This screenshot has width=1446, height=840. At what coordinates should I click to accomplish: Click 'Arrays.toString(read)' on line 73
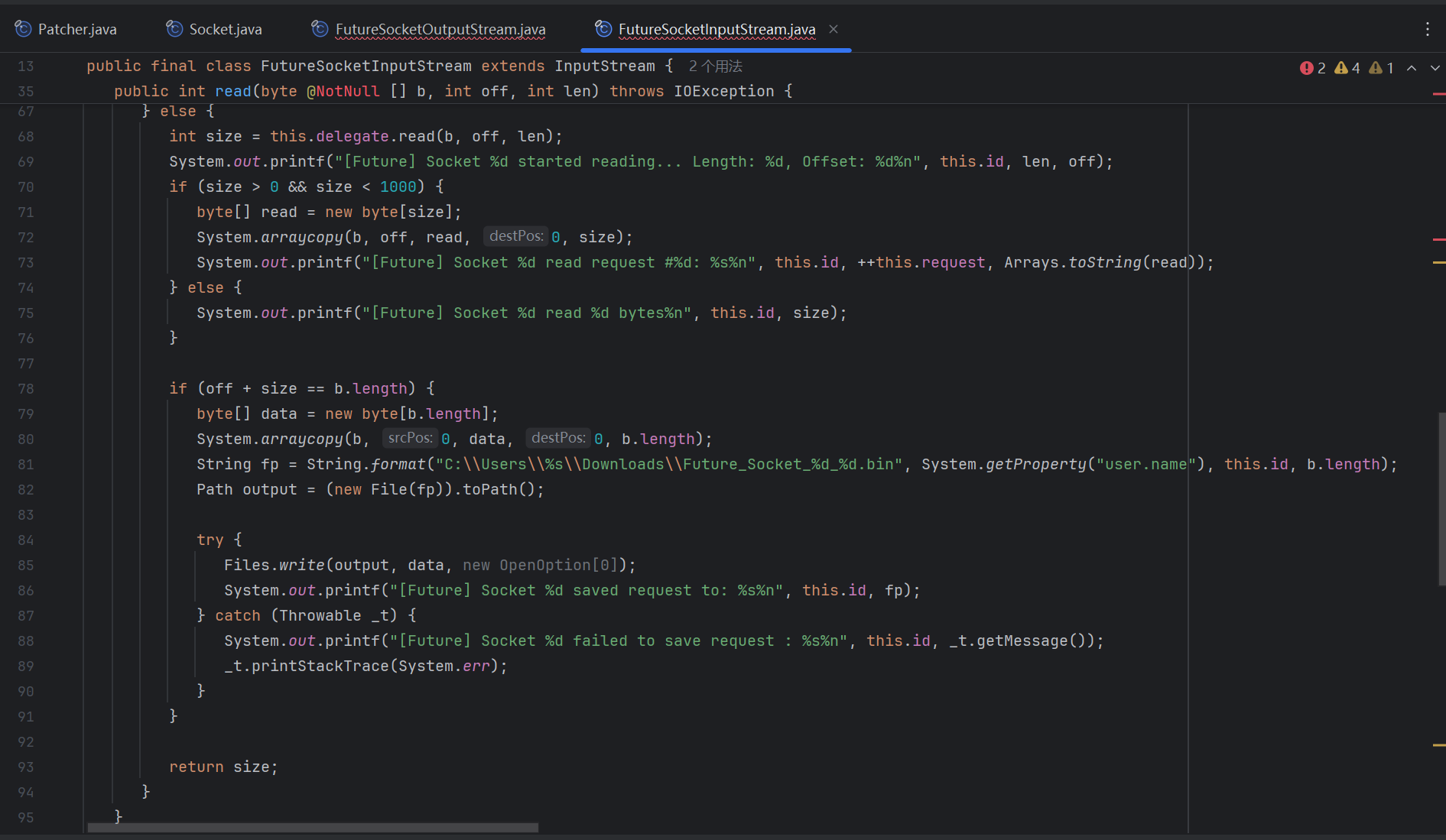pyautogui.click(x=1099, y=263)
